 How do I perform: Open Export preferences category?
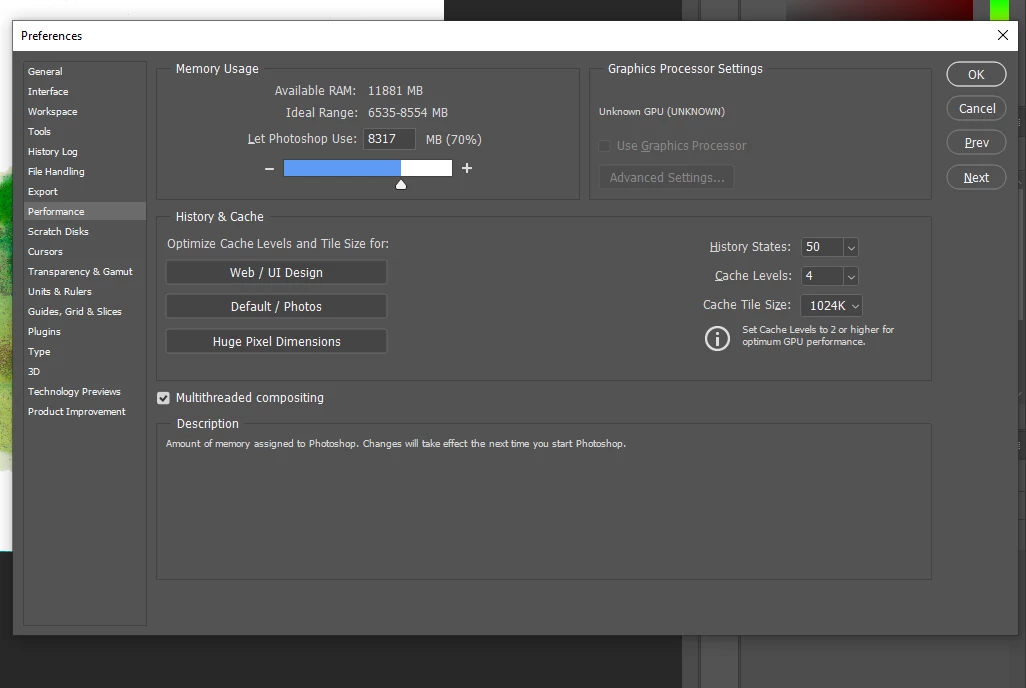[84, 192]
